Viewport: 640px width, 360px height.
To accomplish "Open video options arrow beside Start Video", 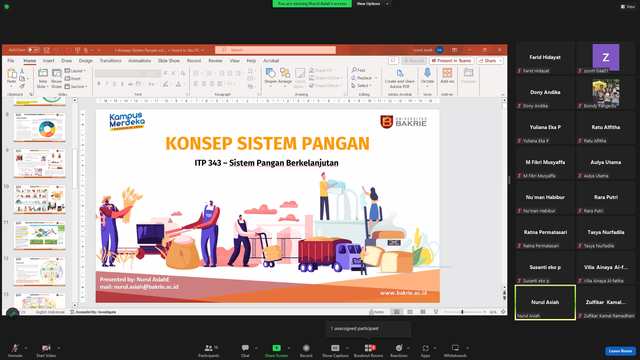I will click(58, 348).
